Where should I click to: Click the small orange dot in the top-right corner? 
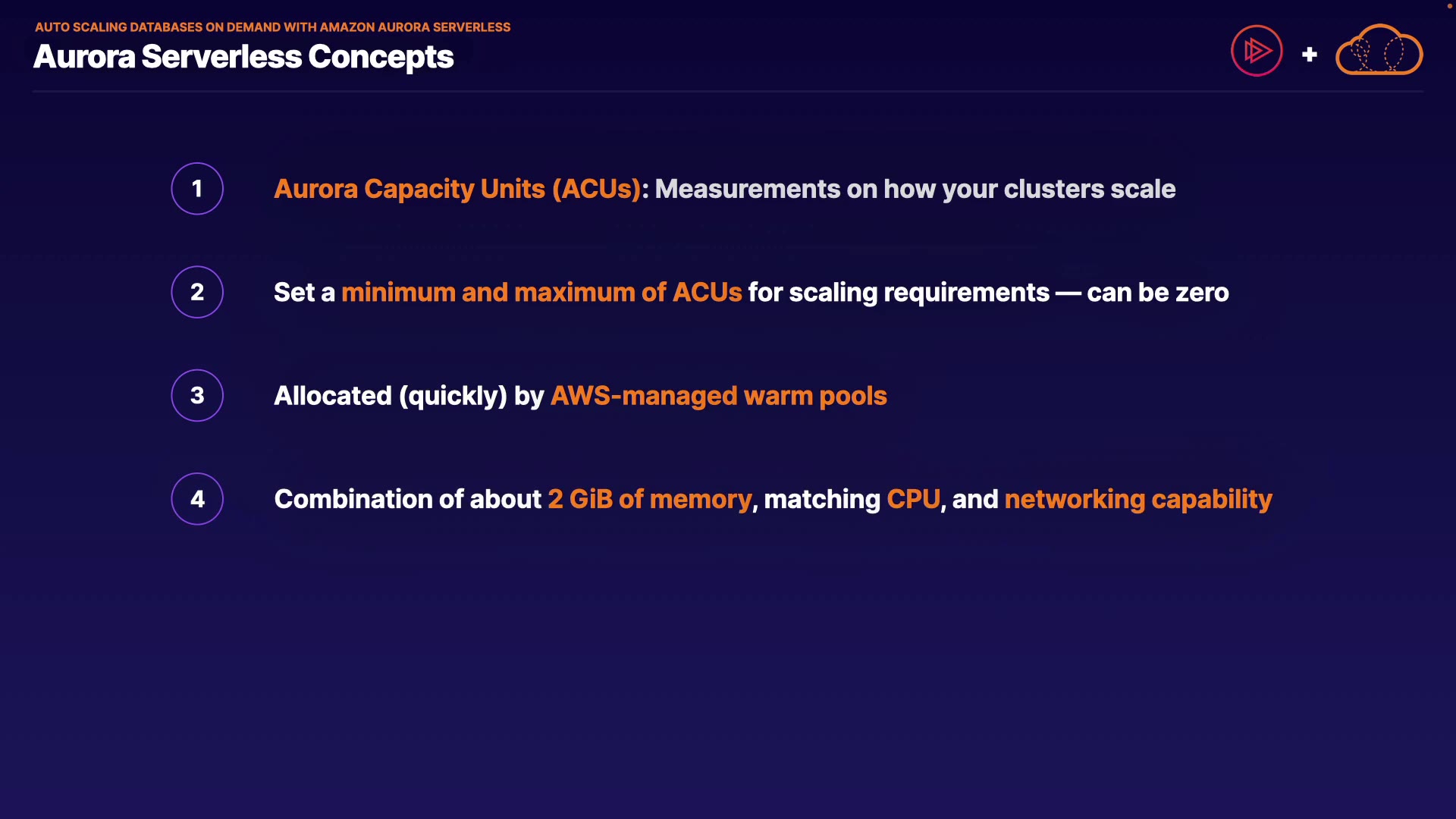click(1449, 6)
